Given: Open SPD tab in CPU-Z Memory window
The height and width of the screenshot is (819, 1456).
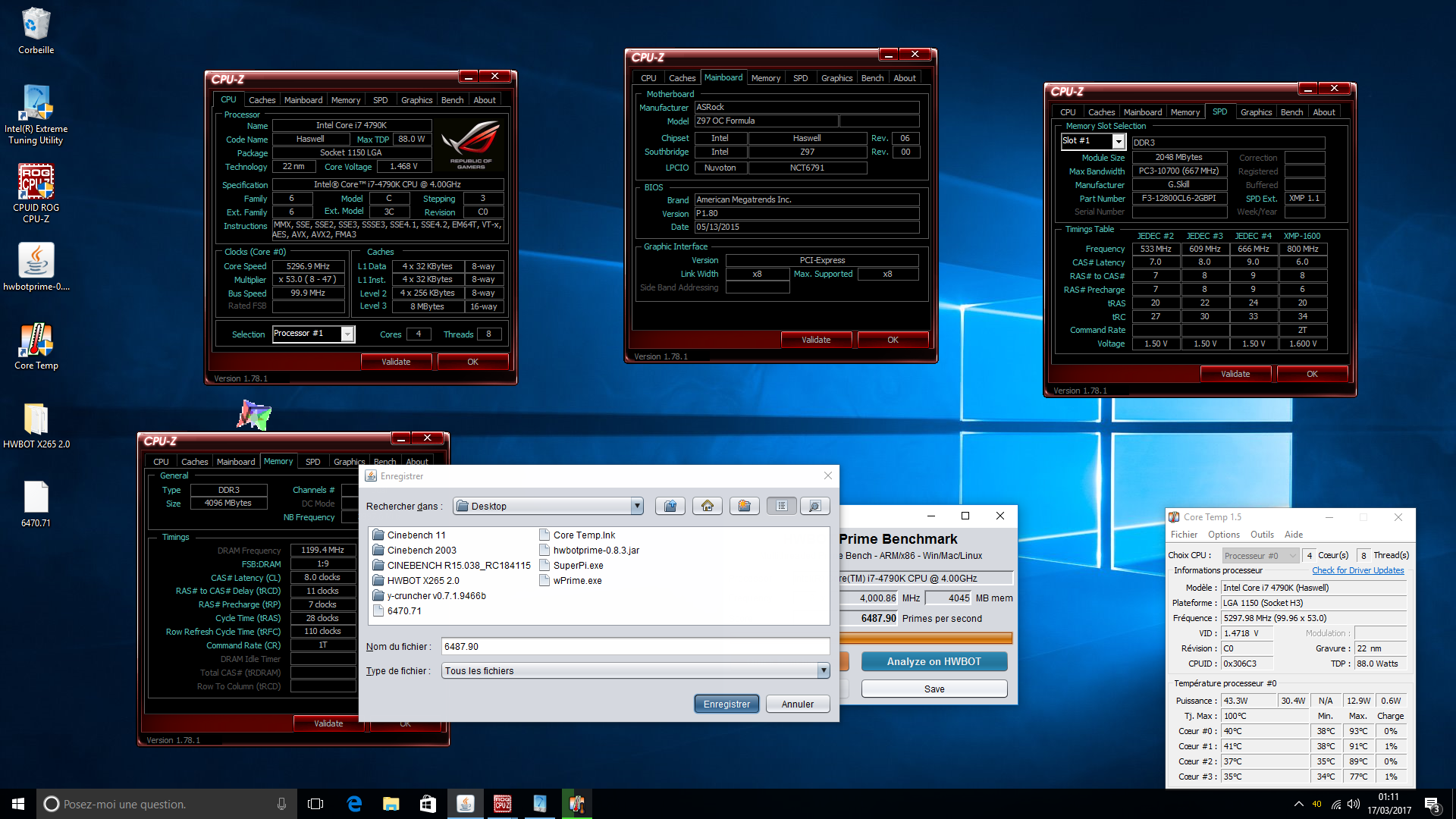Looking at the screenshot, I should (x=312, y=462).
